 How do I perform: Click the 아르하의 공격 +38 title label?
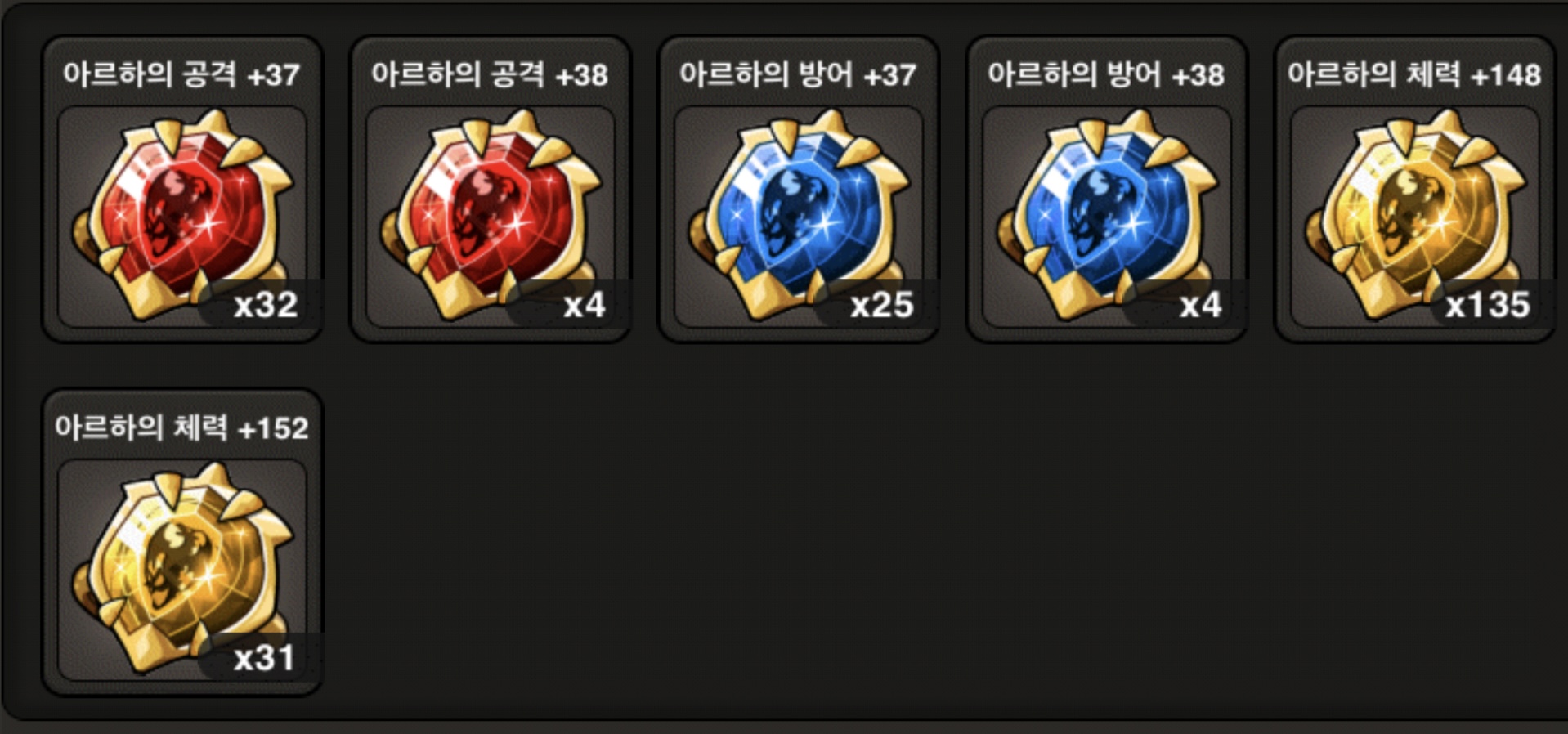click(490, 75)
